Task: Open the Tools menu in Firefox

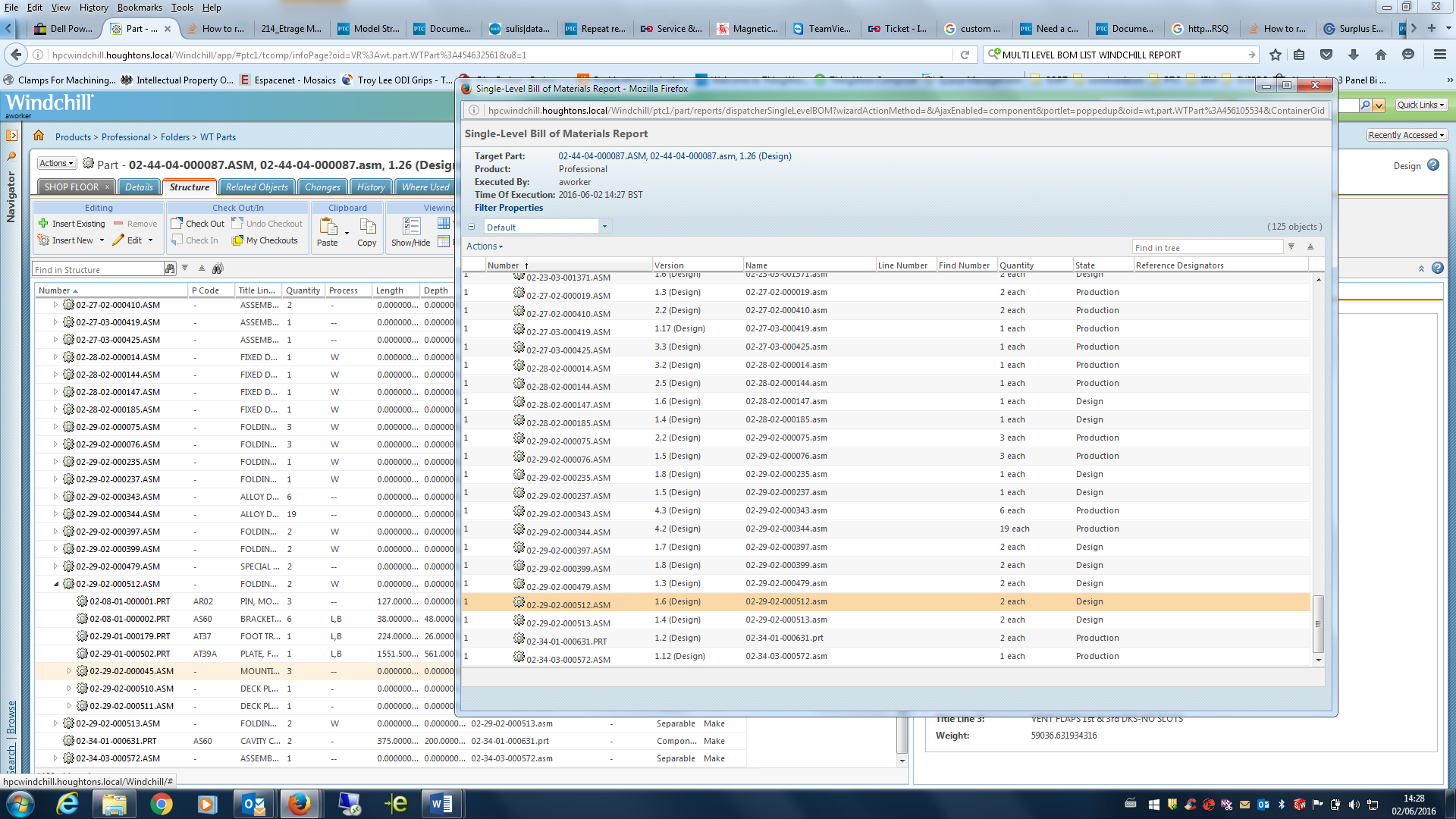Action: [x=182, y=7]
